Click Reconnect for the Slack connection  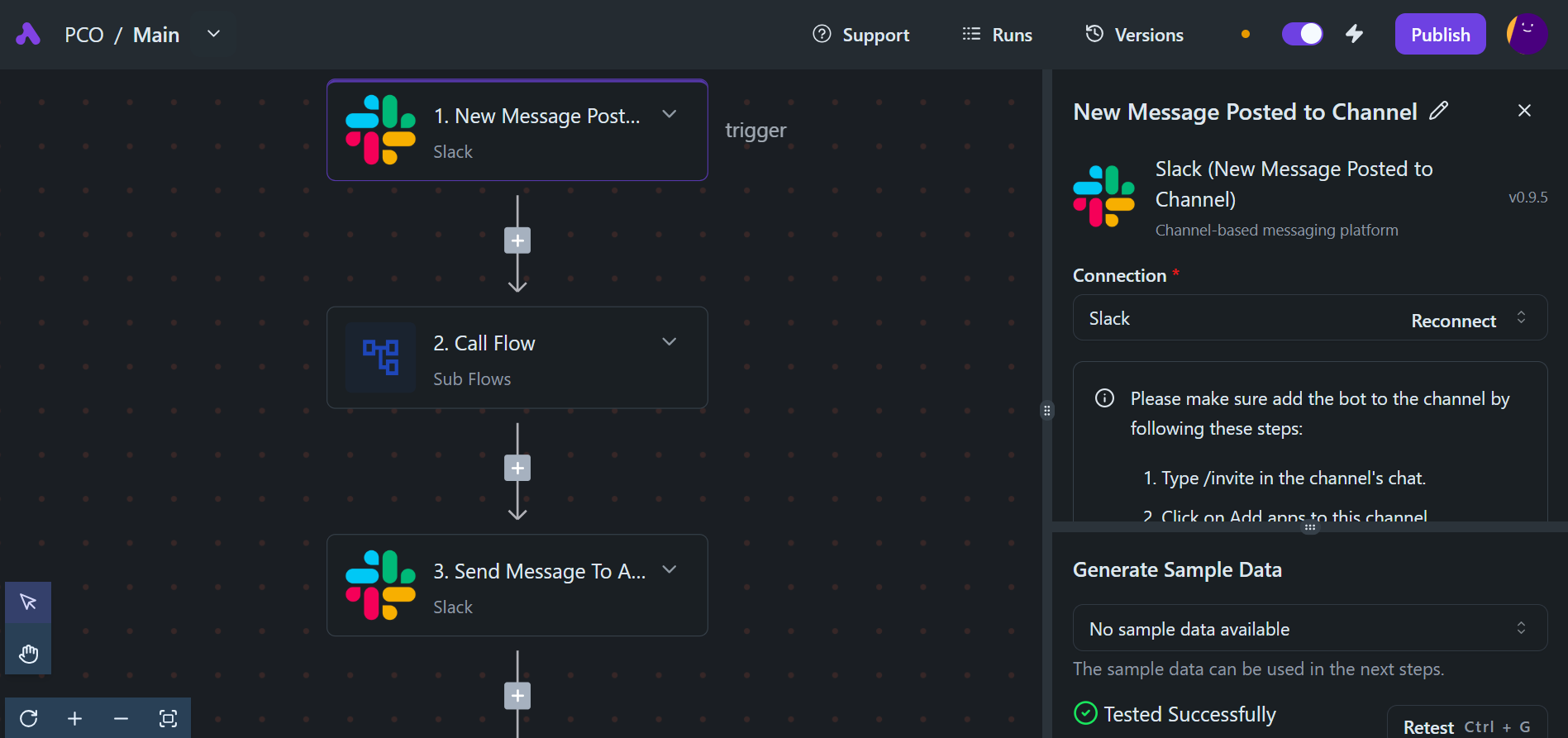pos(1453,321)
